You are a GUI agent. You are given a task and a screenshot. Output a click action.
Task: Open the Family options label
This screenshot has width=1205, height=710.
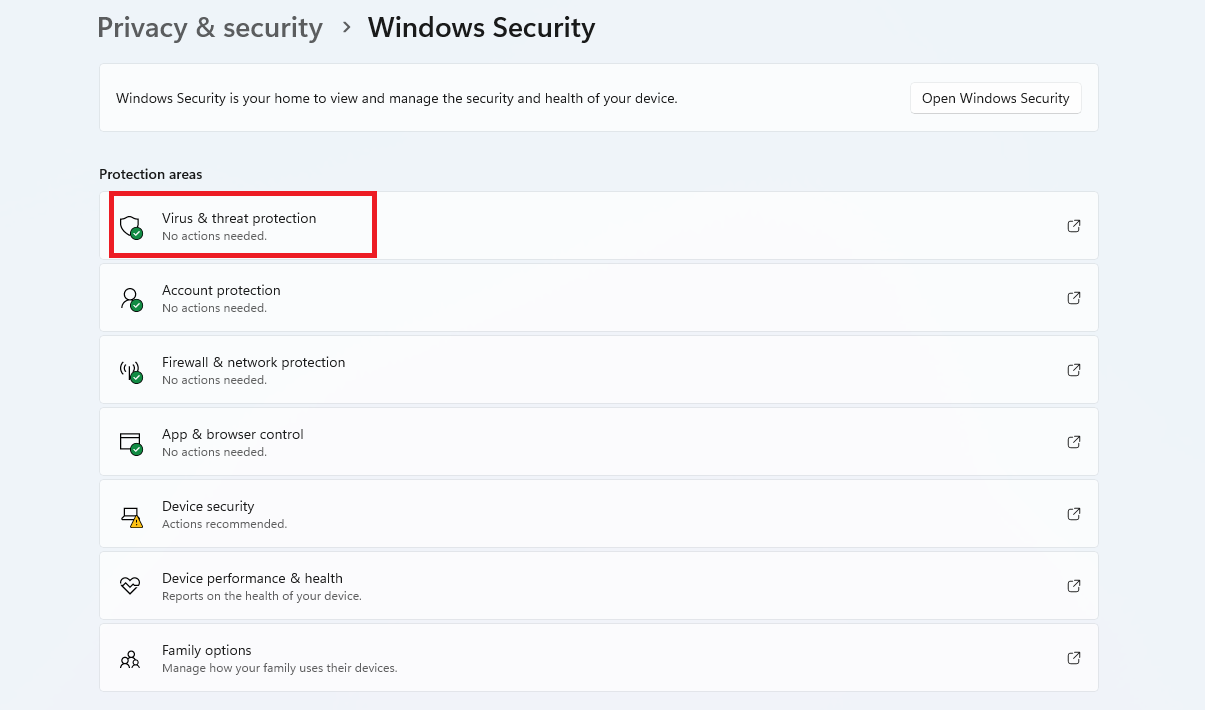207,650
